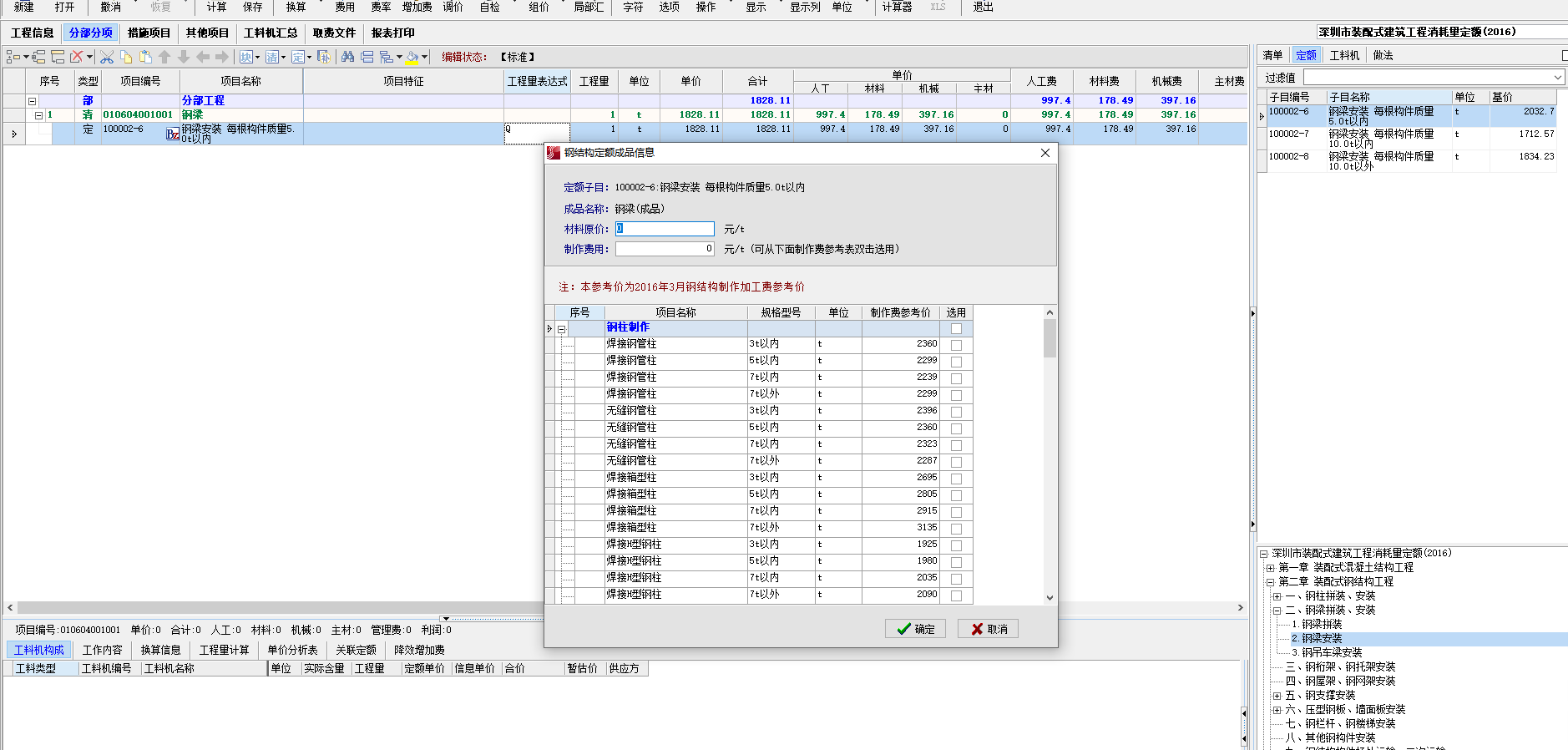Click the 块 block icon in toolbar
This screenshot has height=750, width=1568.
click(246, 57)
